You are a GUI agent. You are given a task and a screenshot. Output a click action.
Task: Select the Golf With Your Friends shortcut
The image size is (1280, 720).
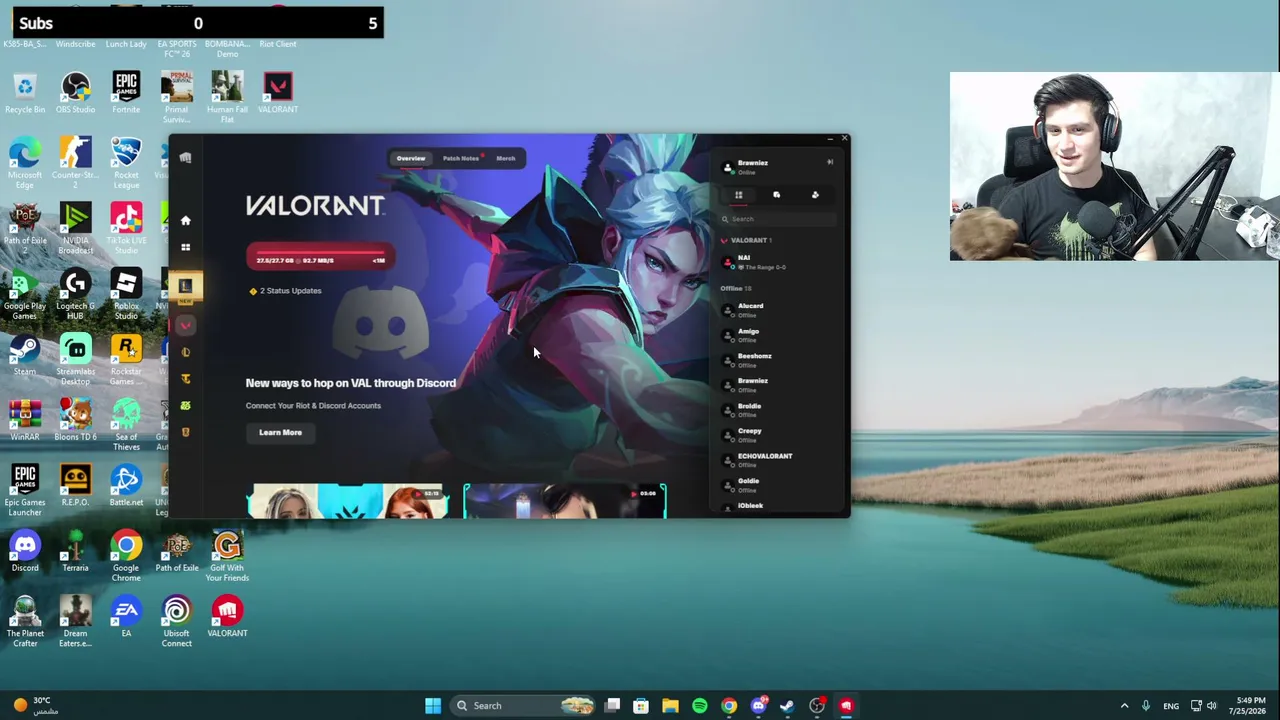[x=227, y=556]
